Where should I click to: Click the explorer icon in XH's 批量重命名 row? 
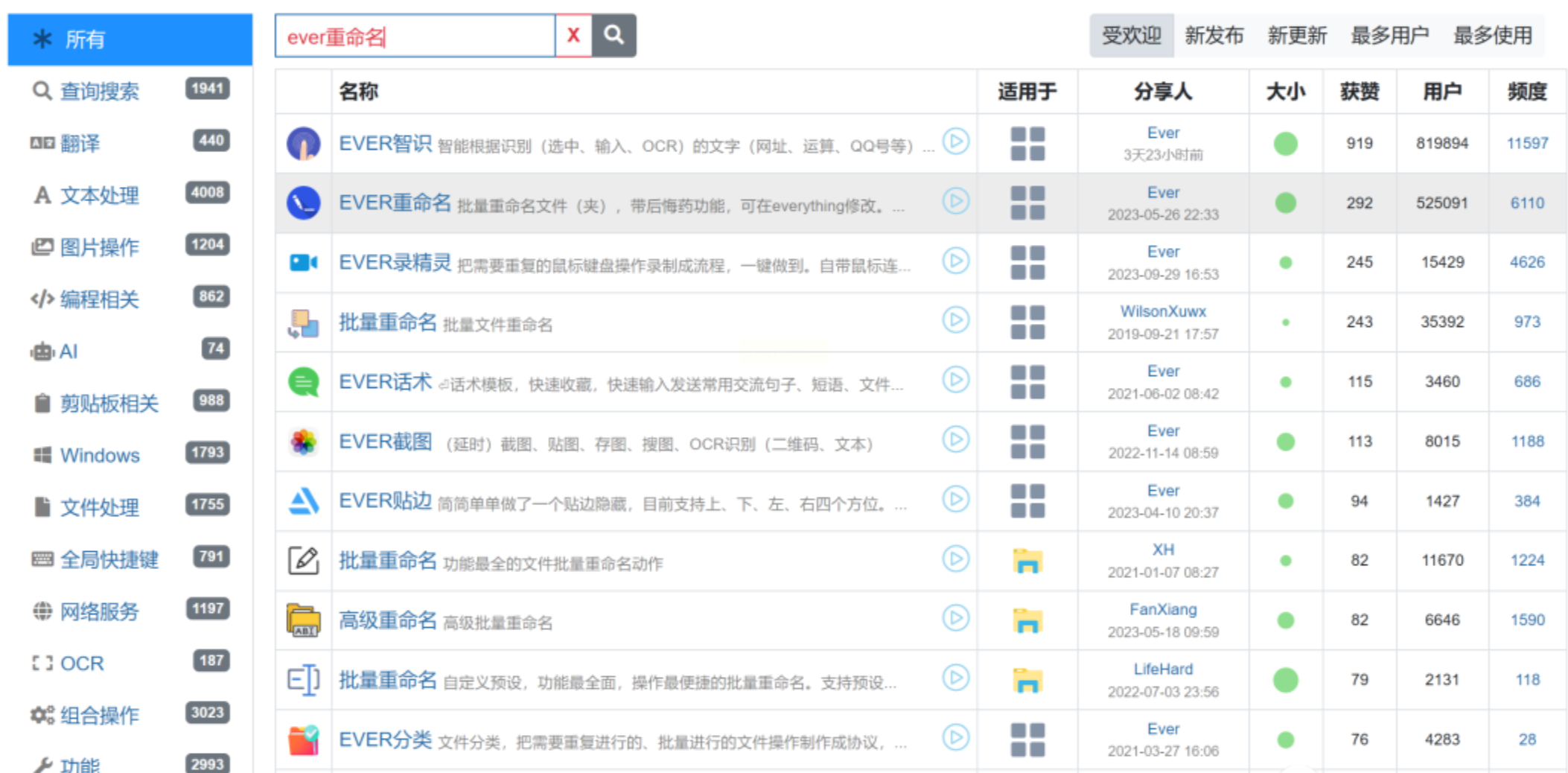[1027, 561]
